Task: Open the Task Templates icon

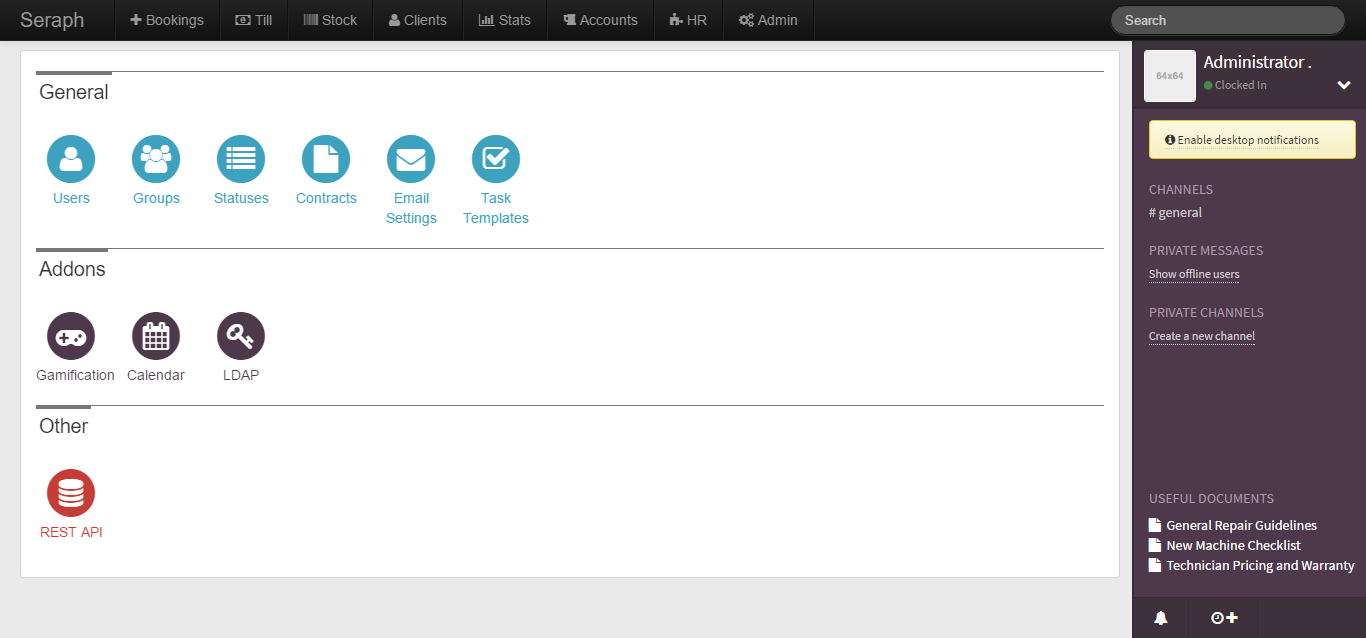Action: [496, 160]
